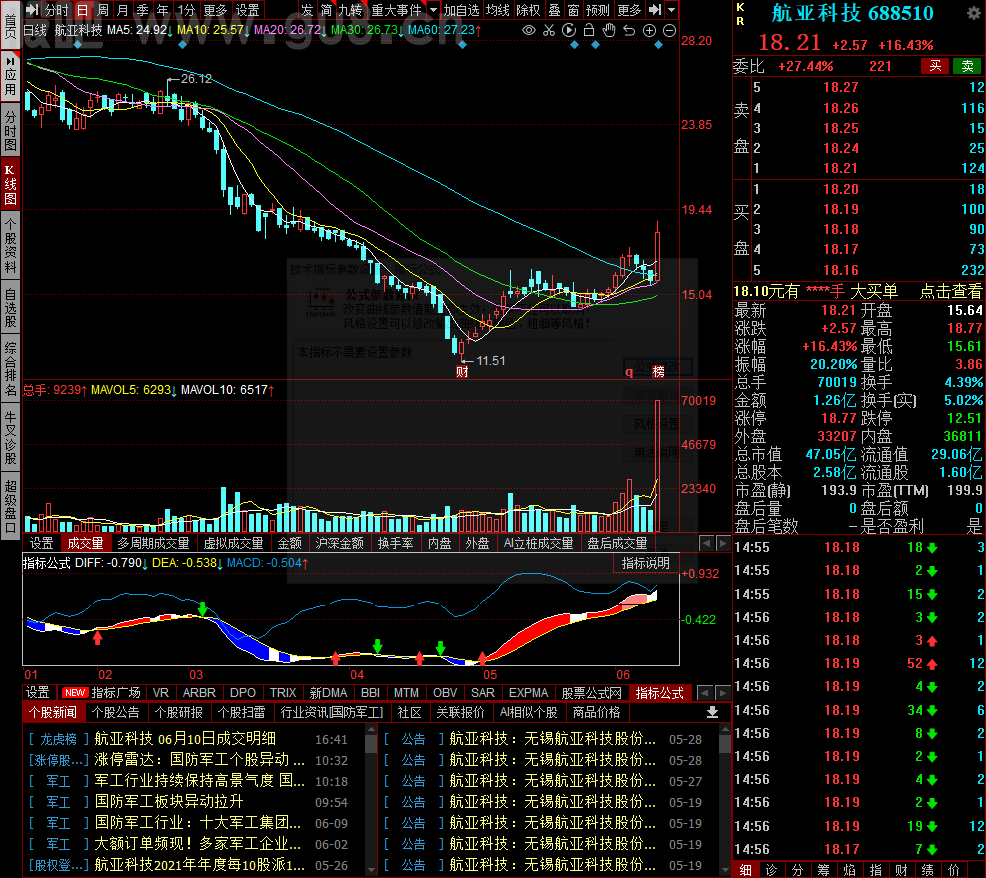Toggle the eye visibility icon above the K-line chart
This screenshot has height=878, width=986.
coord(529,30)
